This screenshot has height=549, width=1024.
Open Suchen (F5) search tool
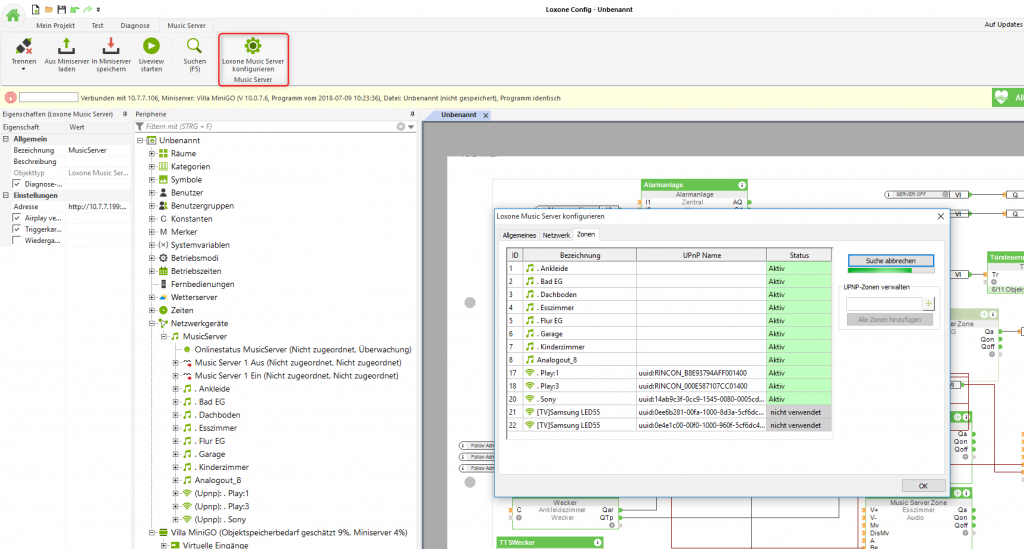tap(194, 45)
